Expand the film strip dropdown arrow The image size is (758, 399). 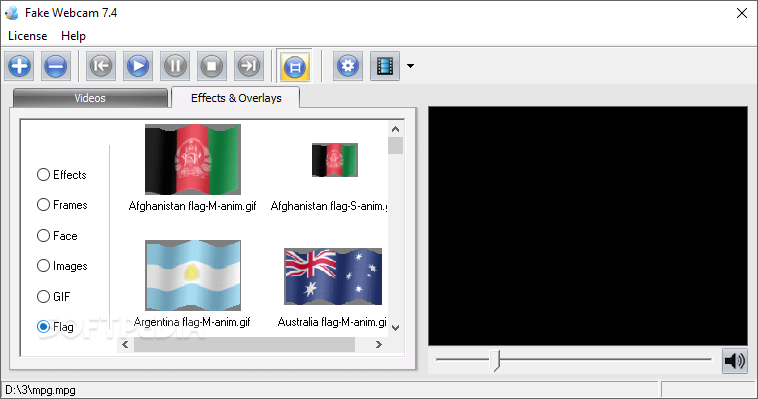coord(410,66)
